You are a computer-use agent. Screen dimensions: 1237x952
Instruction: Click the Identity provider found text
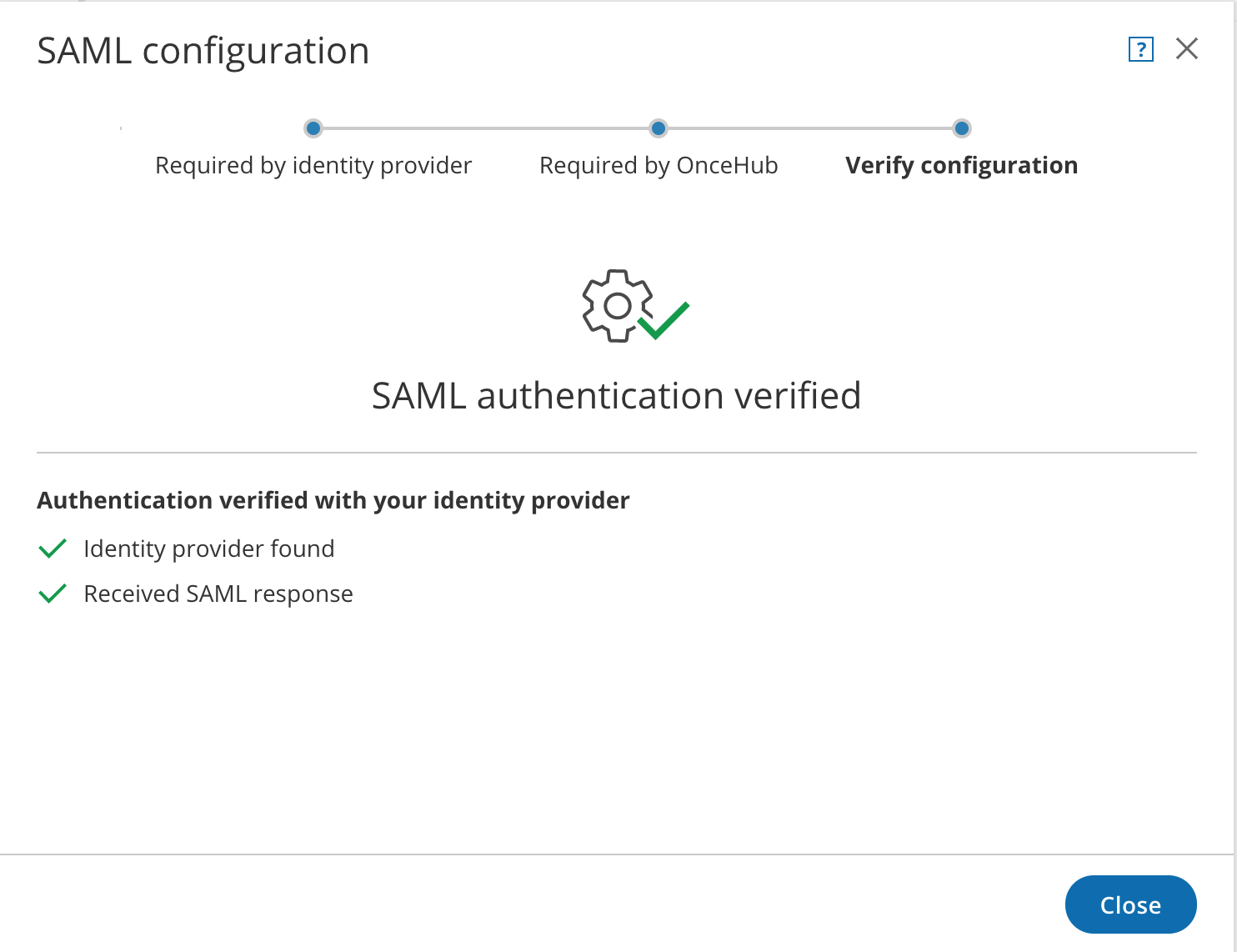point(209,549)
